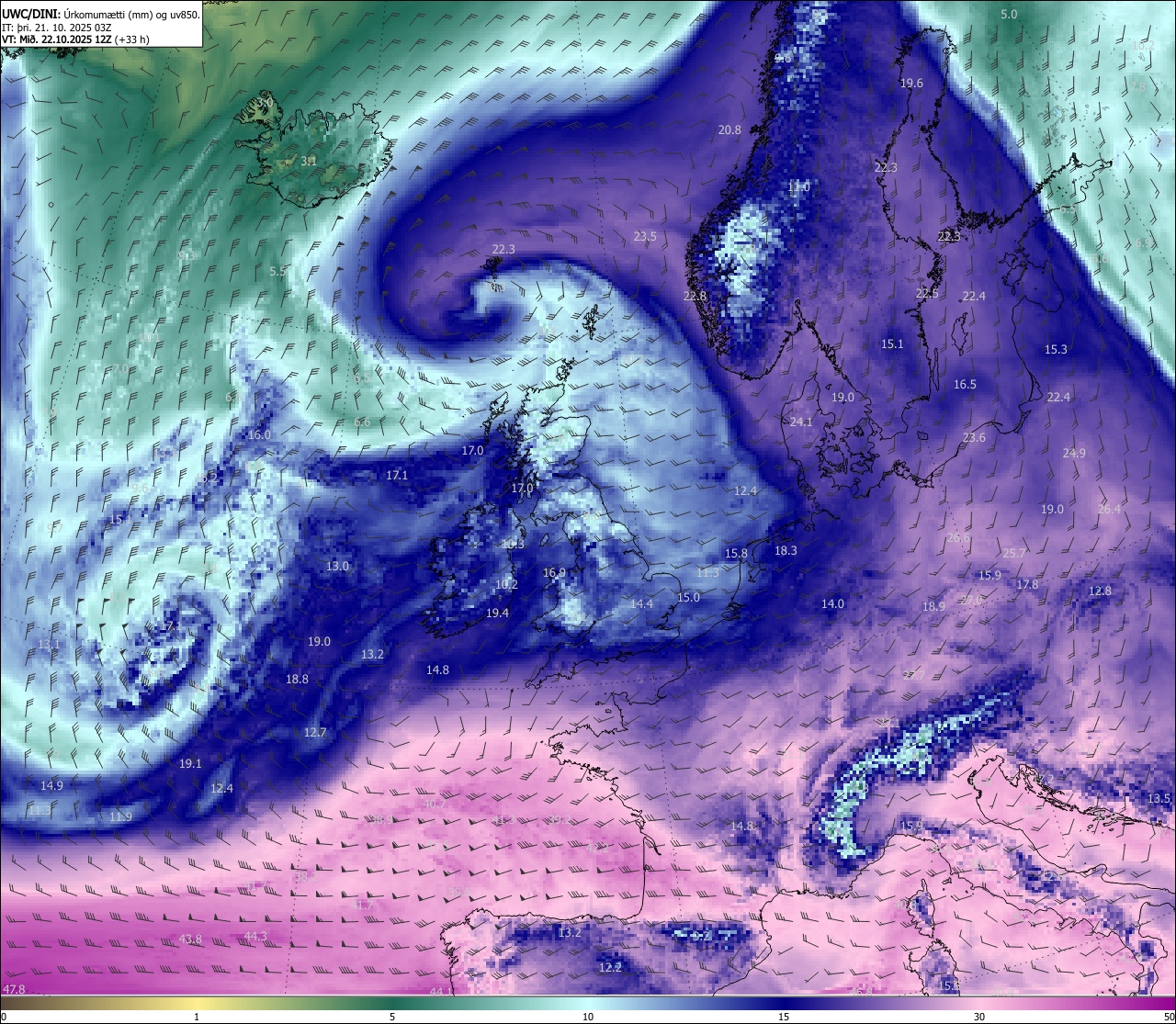Click the color scale tick label '50'
Viewport: 1176px width, 1024px height.
[x=1169, y=1017]
